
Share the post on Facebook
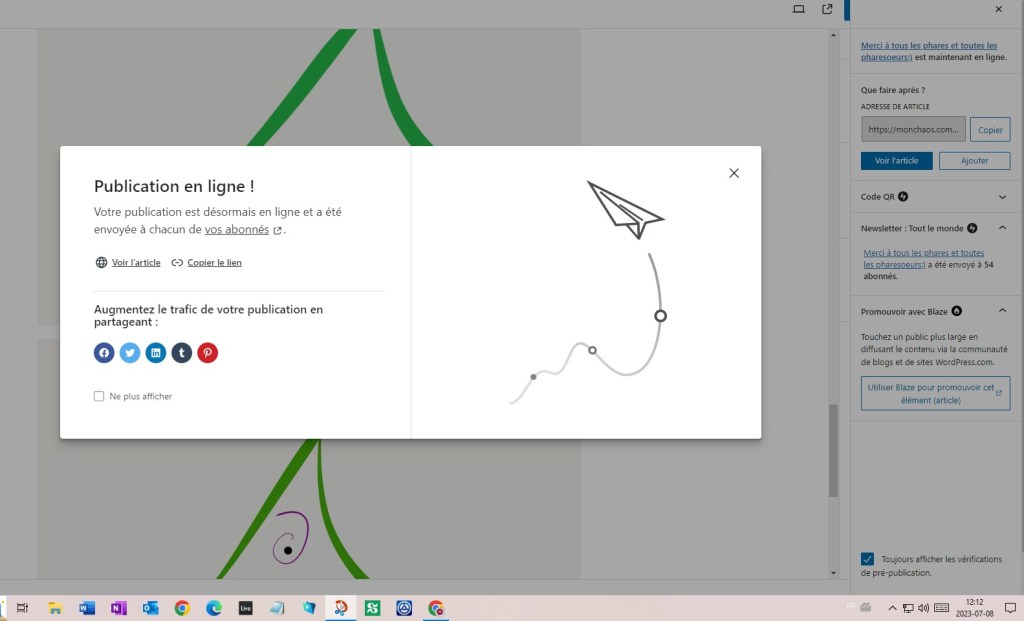104,353
